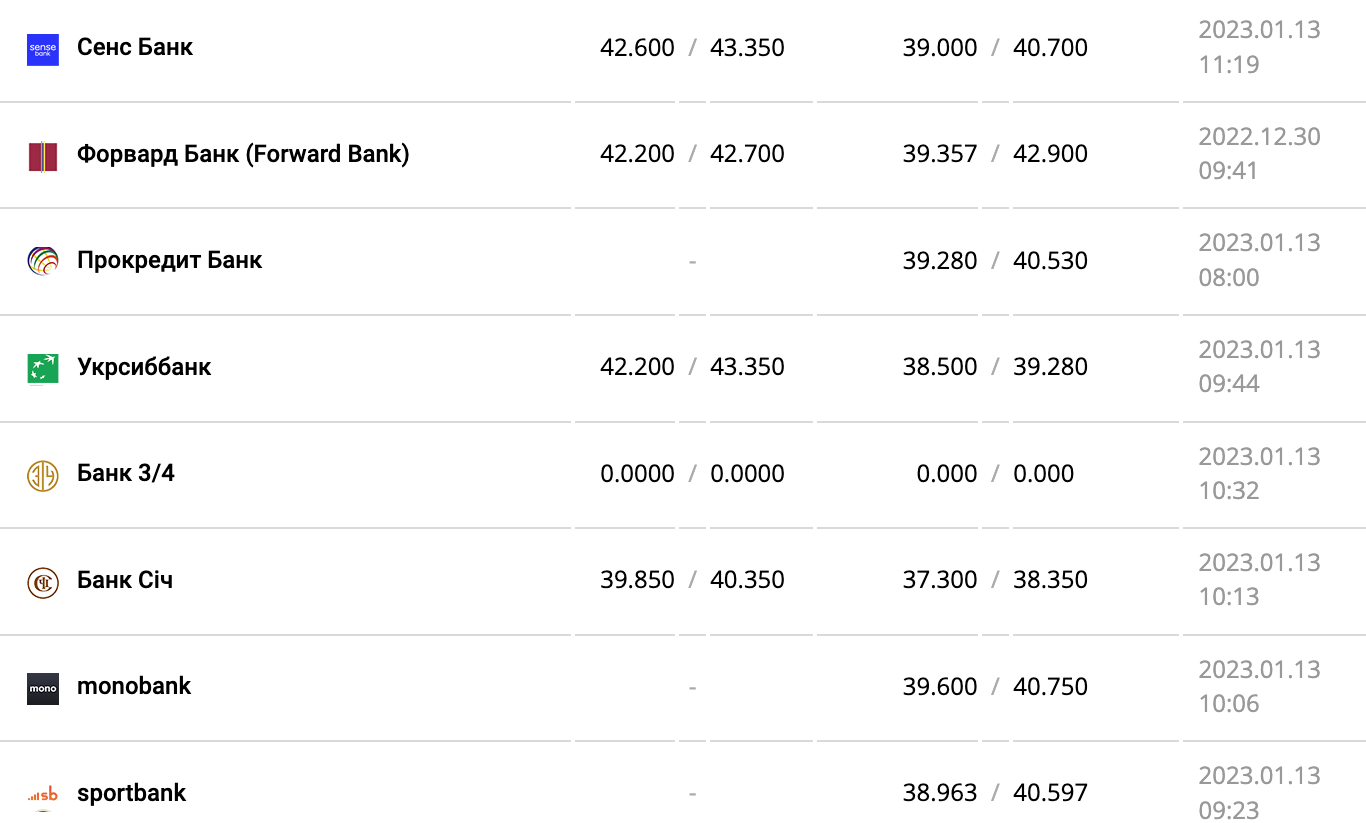The width and height of the screenshot is (1366, 823).
Task: Go to the monobank name link
Action: [134, 686]
